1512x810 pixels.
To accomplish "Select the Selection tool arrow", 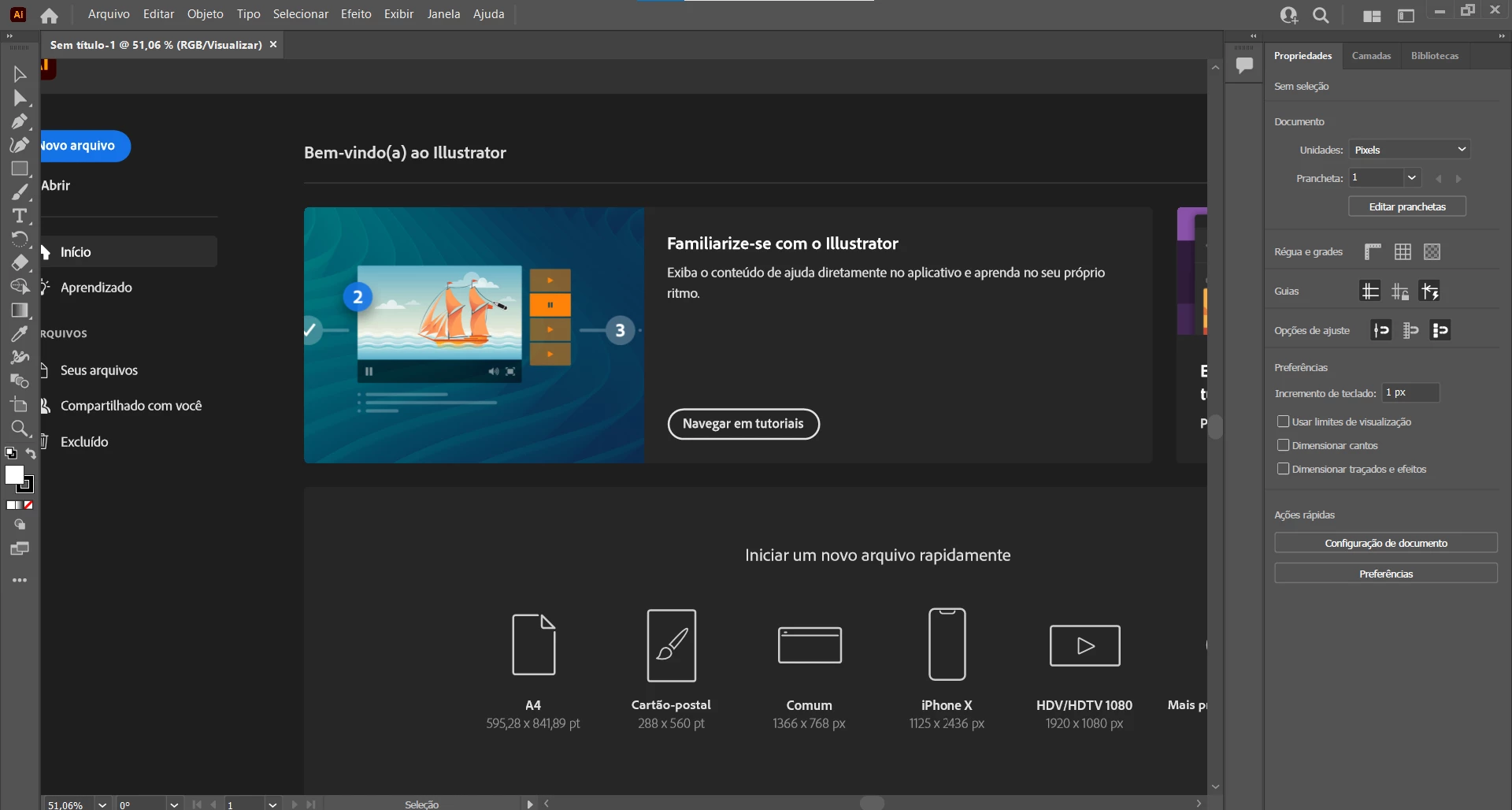I will [20, 74].
